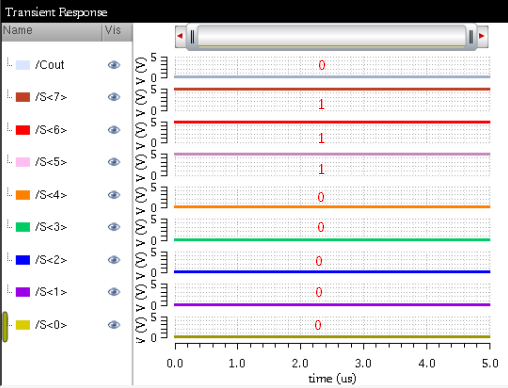This screenshot has width=508, height=388.
Task: Click the 2.0 time axis tick label
Action: click(300, 363)
